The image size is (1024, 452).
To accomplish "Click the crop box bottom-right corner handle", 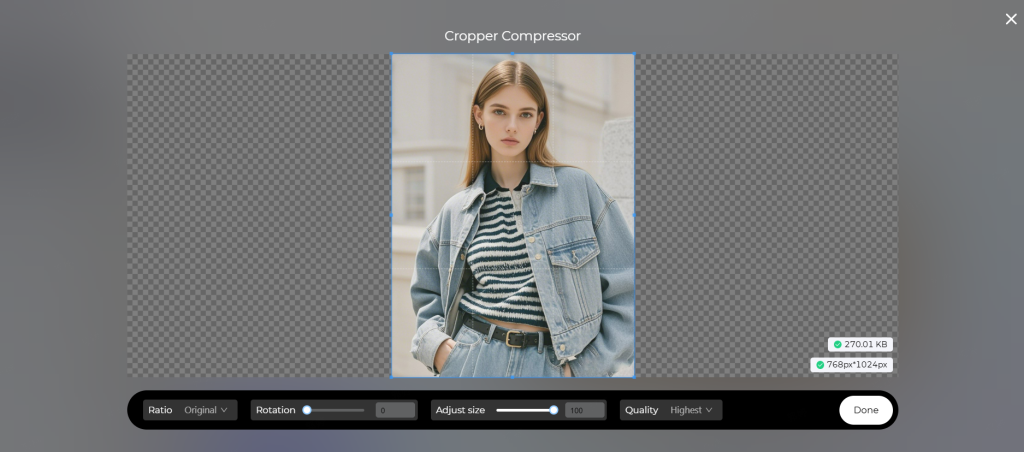I will [634, 377].
